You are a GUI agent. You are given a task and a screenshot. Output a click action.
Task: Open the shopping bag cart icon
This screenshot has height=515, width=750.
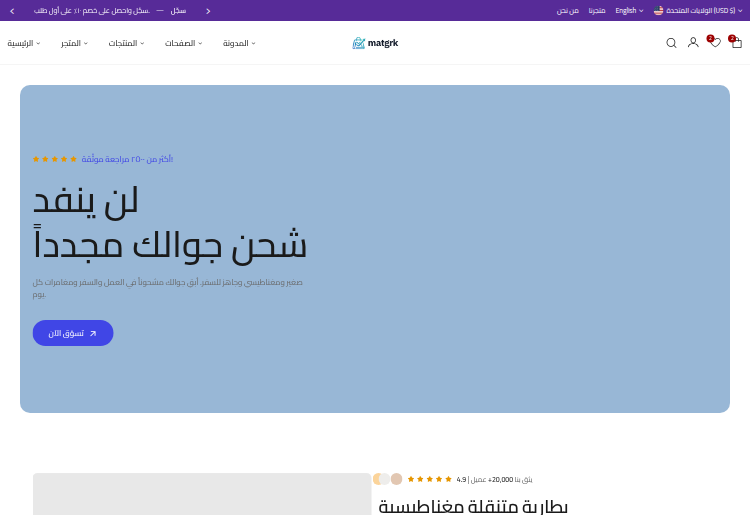(x=736, y=43)
